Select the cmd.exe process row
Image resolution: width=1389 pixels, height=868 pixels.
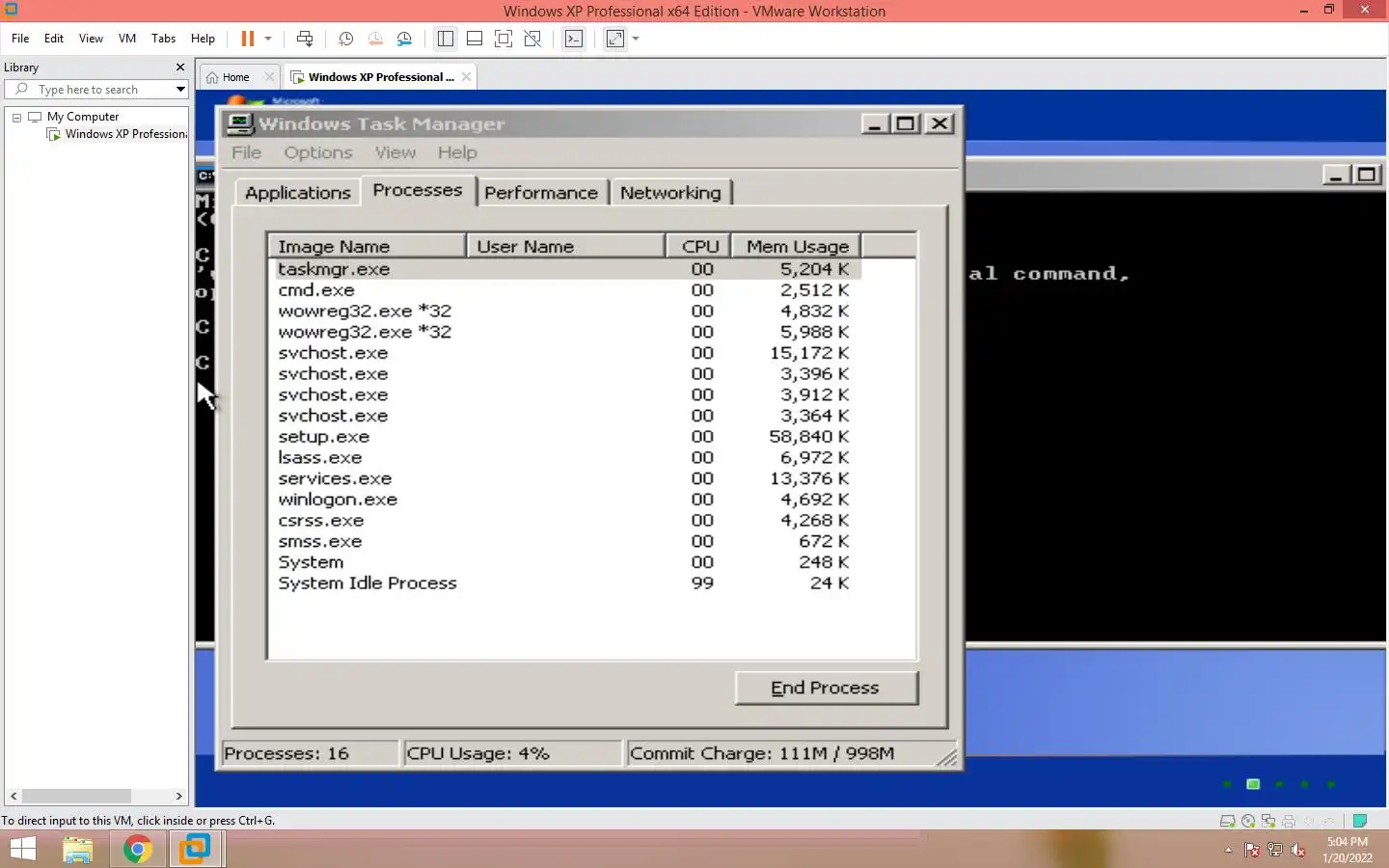point(564,290)
